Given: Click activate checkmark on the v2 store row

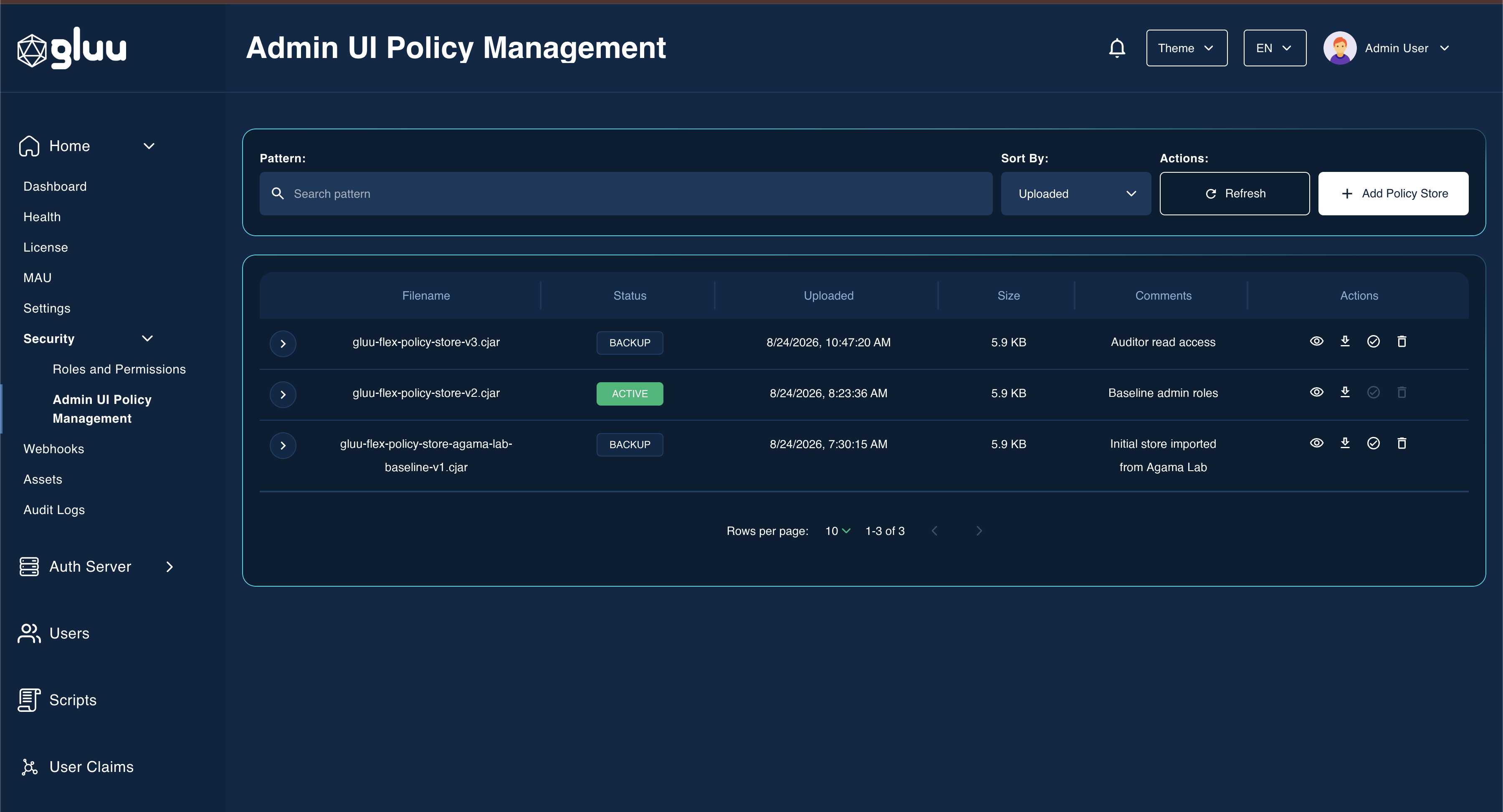Looking at the screenshot, I should 1374,392.
